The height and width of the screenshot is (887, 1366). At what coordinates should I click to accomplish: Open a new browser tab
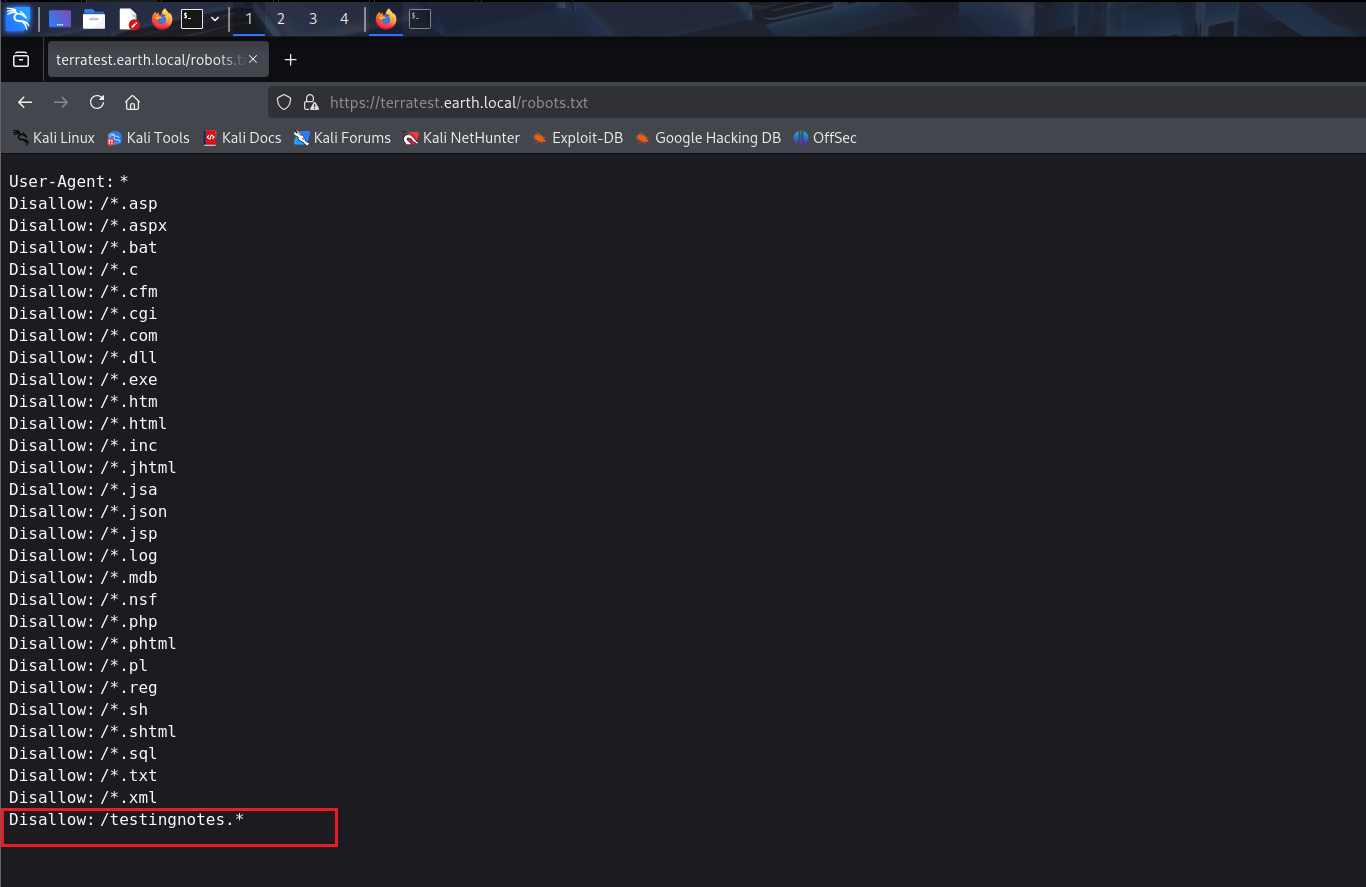(x=290, y=60)
